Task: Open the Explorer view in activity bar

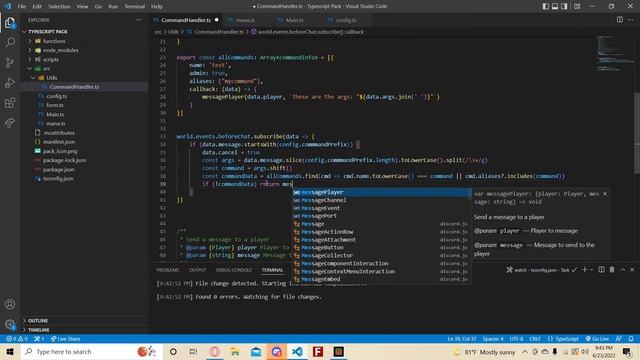Action: [10, 23]
